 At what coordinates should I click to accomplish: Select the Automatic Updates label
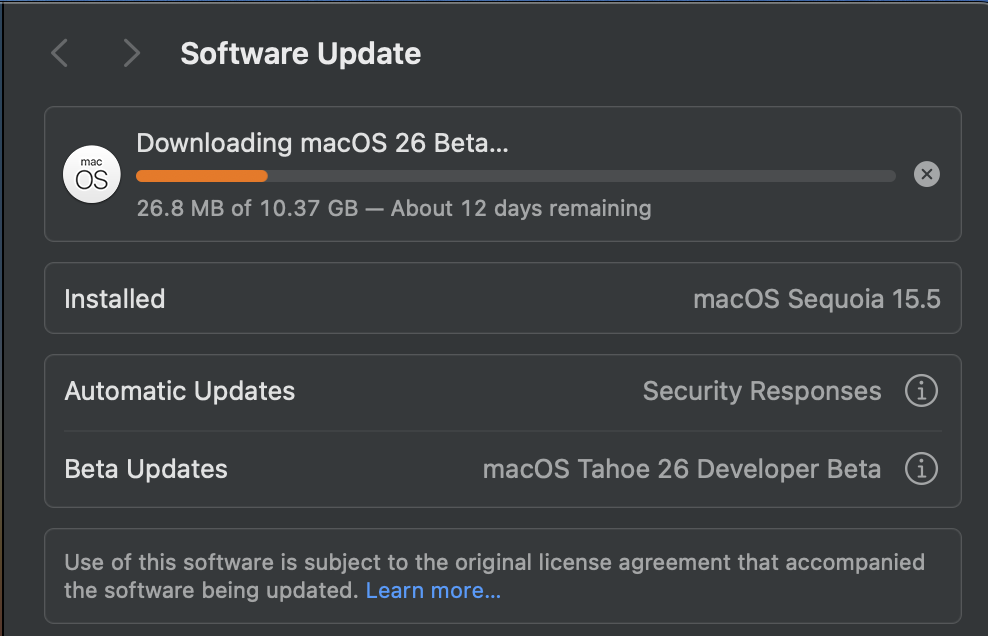click(180, 391)
